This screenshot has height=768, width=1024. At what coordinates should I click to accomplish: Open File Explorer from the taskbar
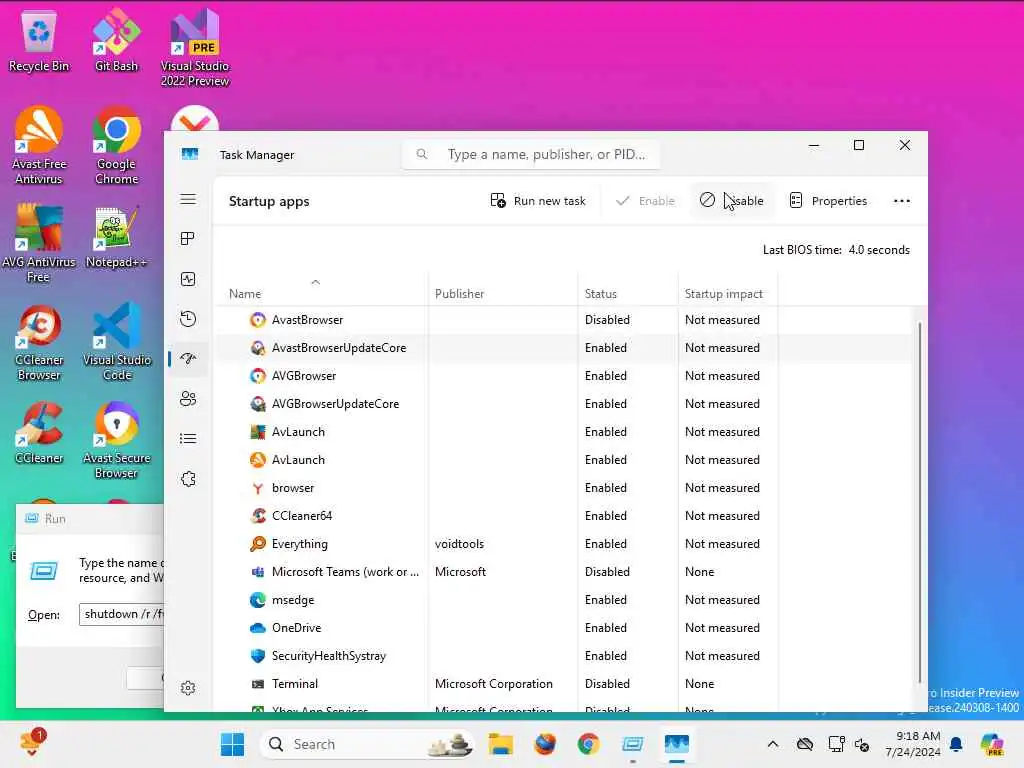501,744
